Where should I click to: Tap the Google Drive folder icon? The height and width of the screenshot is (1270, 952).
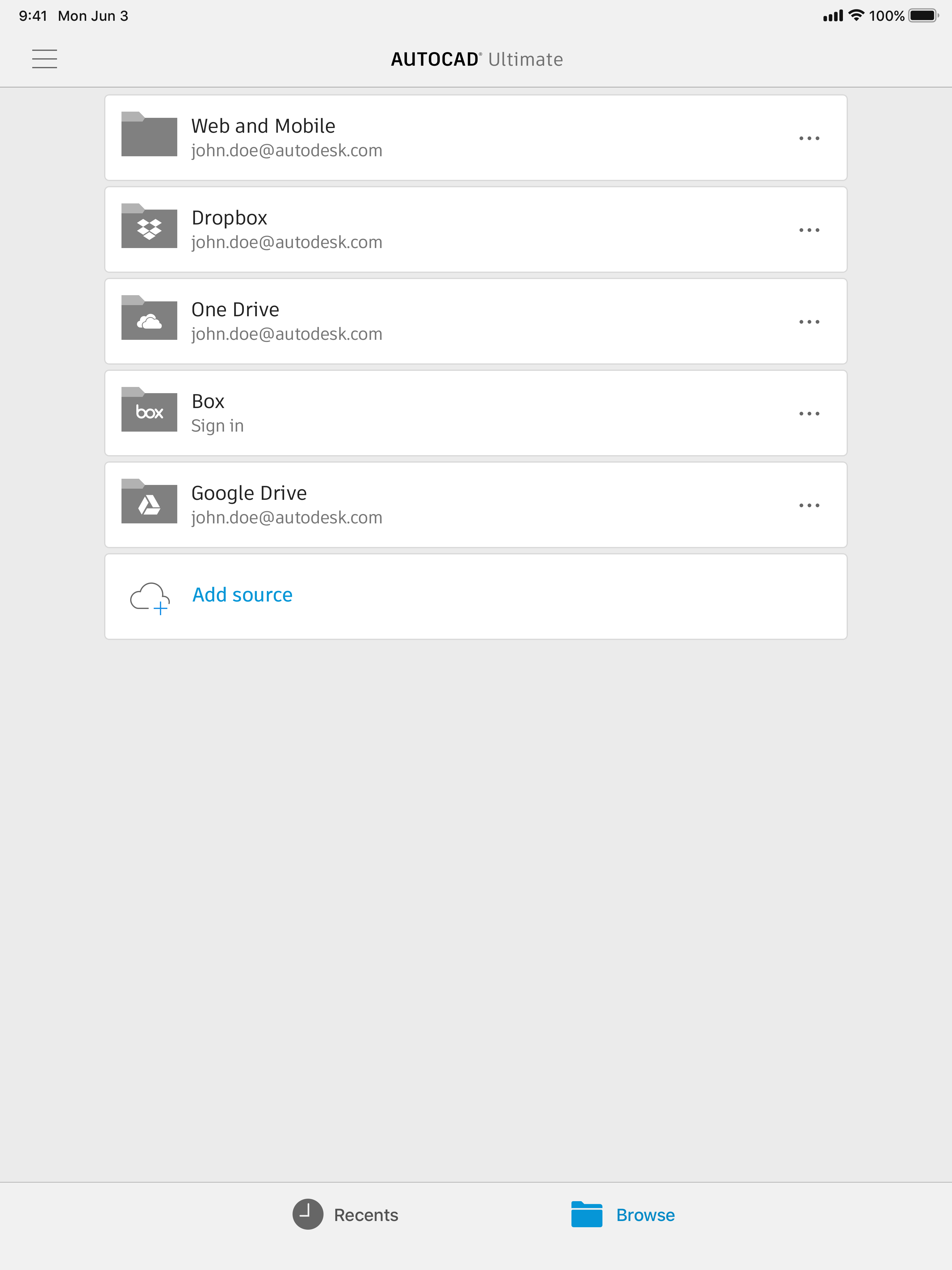click(149, 501)
